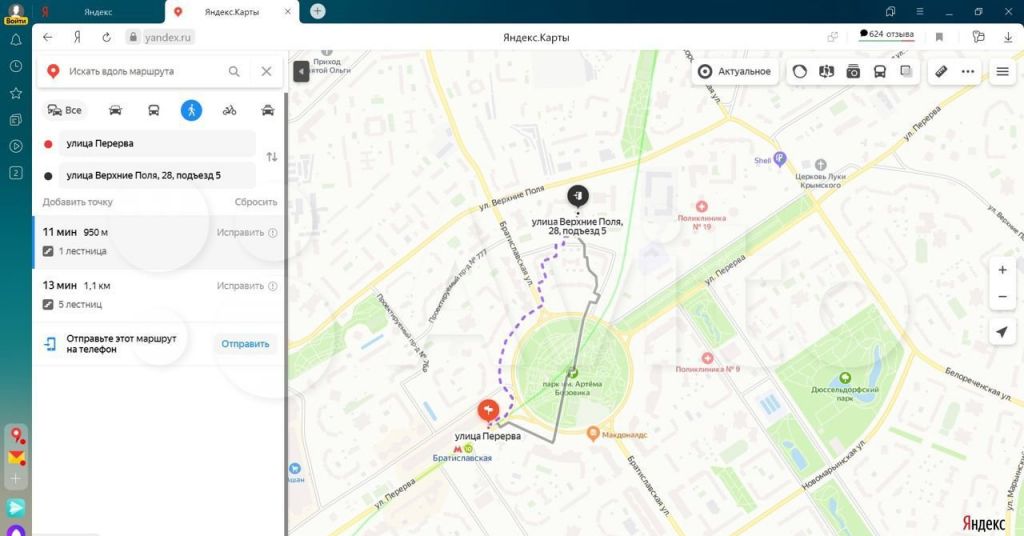Open the more tools three-dots menu
This screenshot has width=1024, height=536.
(x=968, y=71)
